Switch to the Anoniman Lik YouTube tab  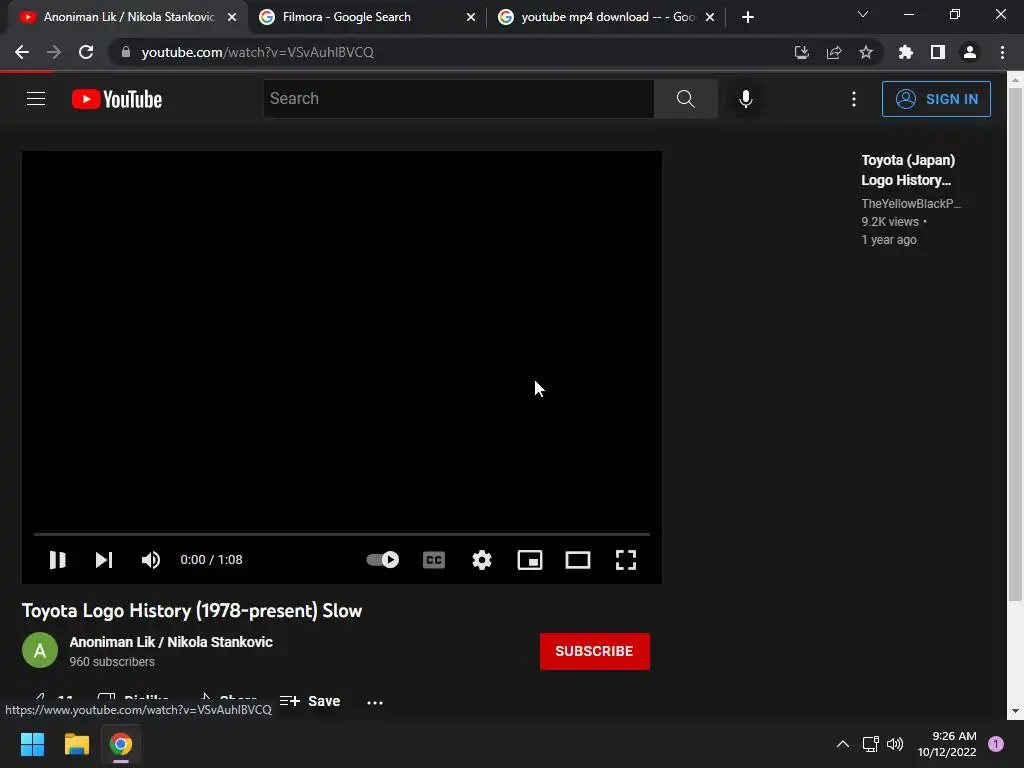tap(129, 17)
